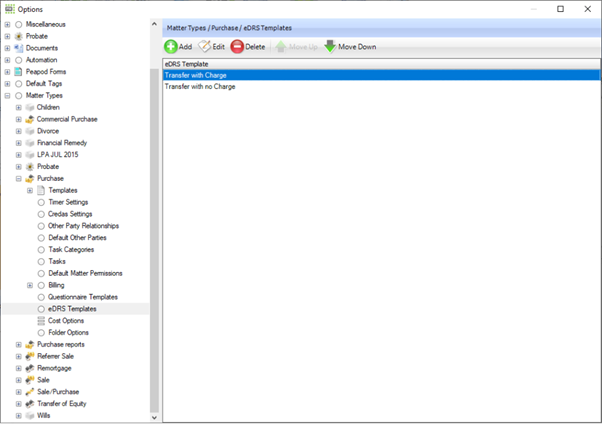Expand the Templates node under Purchase

30,190
